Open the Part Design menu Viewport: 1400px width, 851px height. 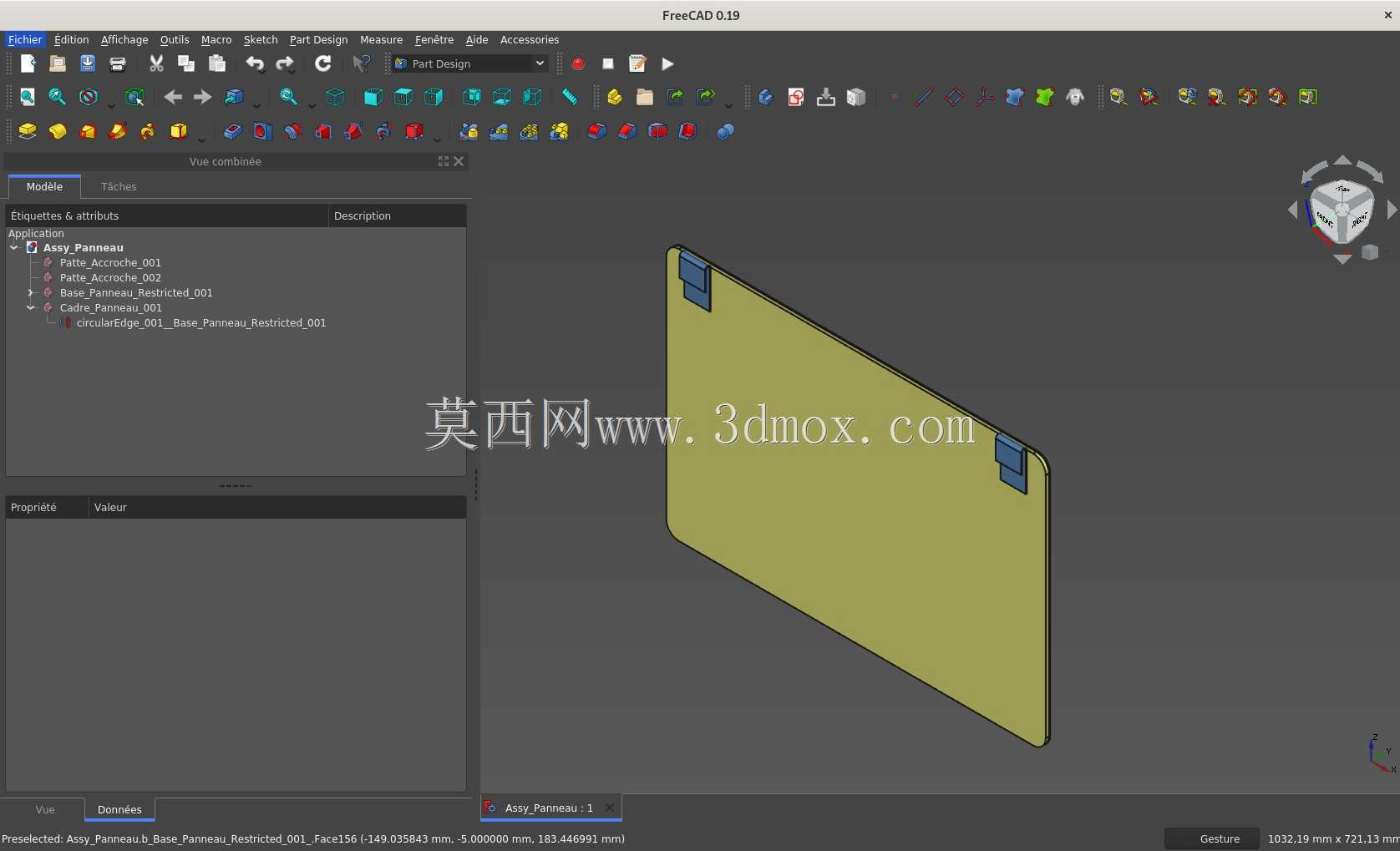click(318, 39)
